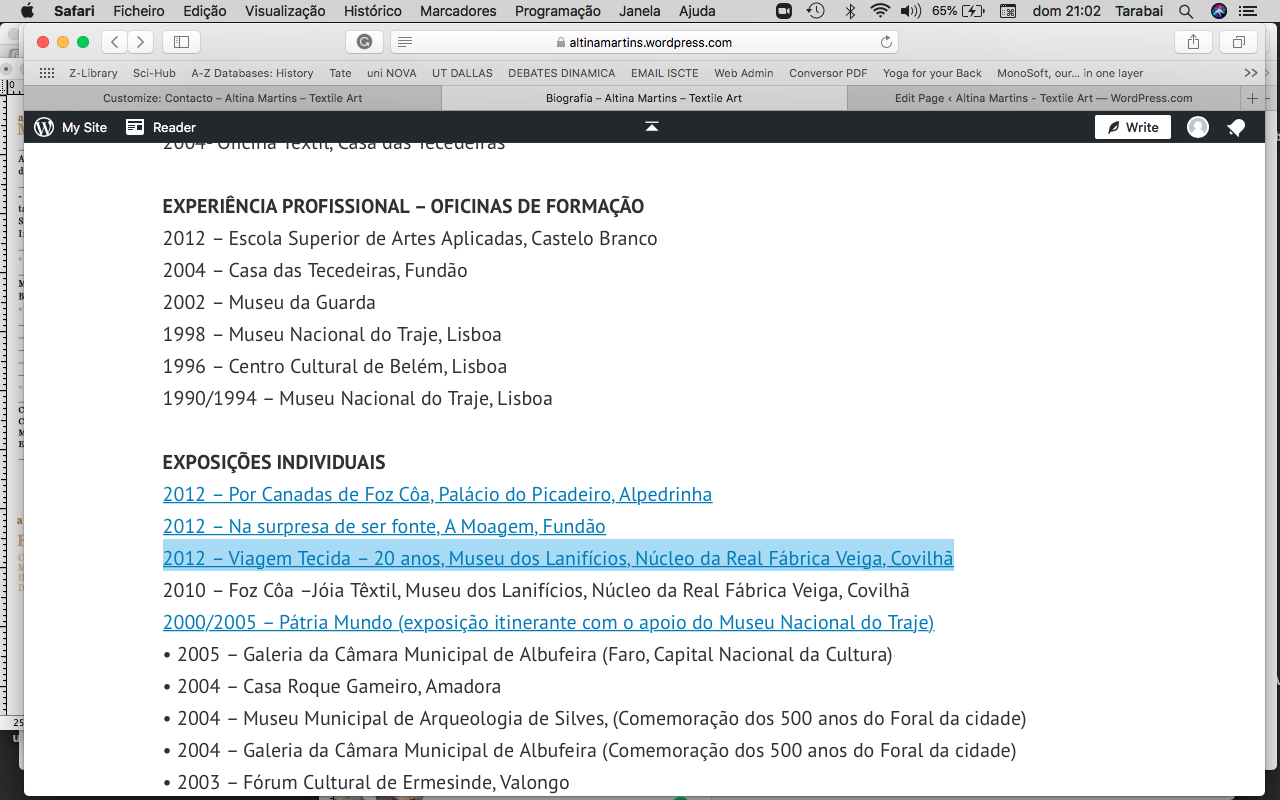1280x800 pixels.
Task: Click the Share icon in Safari toolbar
Action: tap(1193, 42)
